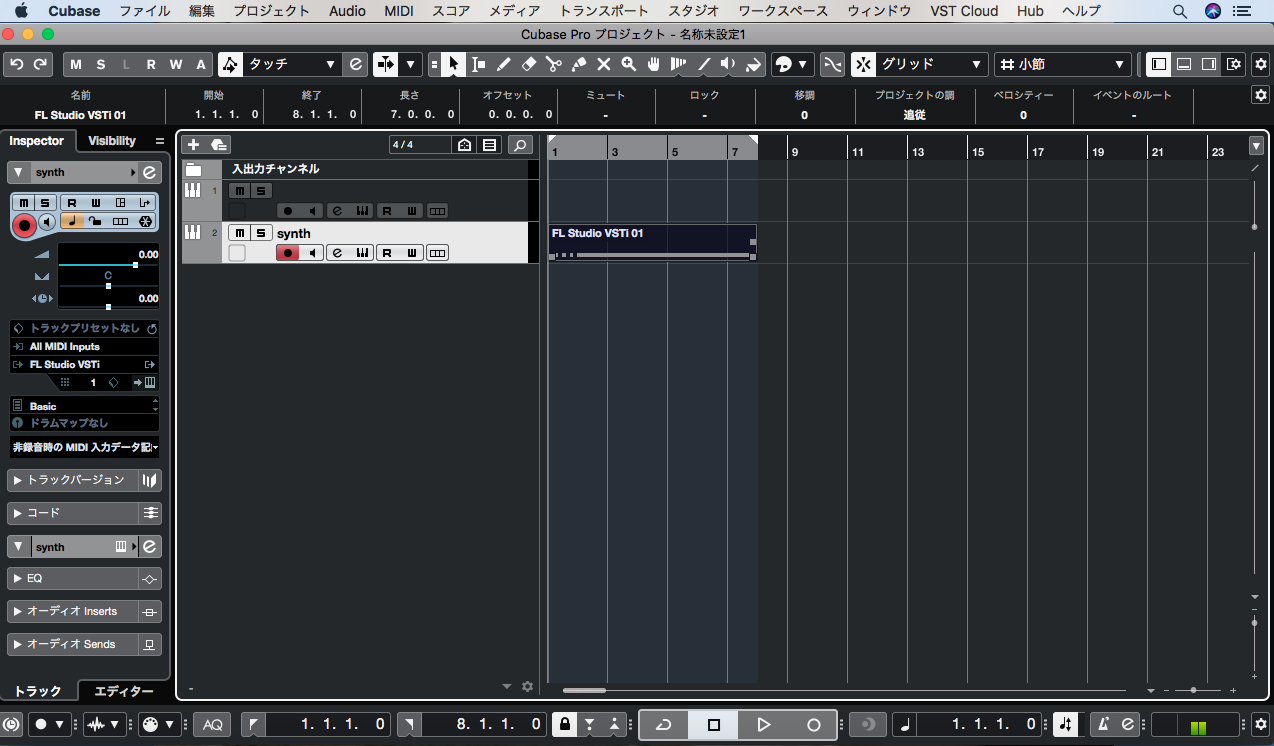This screenshot has width=1274, height=746.
Task: Select the Play speaker tool
Action: [729, 64]
